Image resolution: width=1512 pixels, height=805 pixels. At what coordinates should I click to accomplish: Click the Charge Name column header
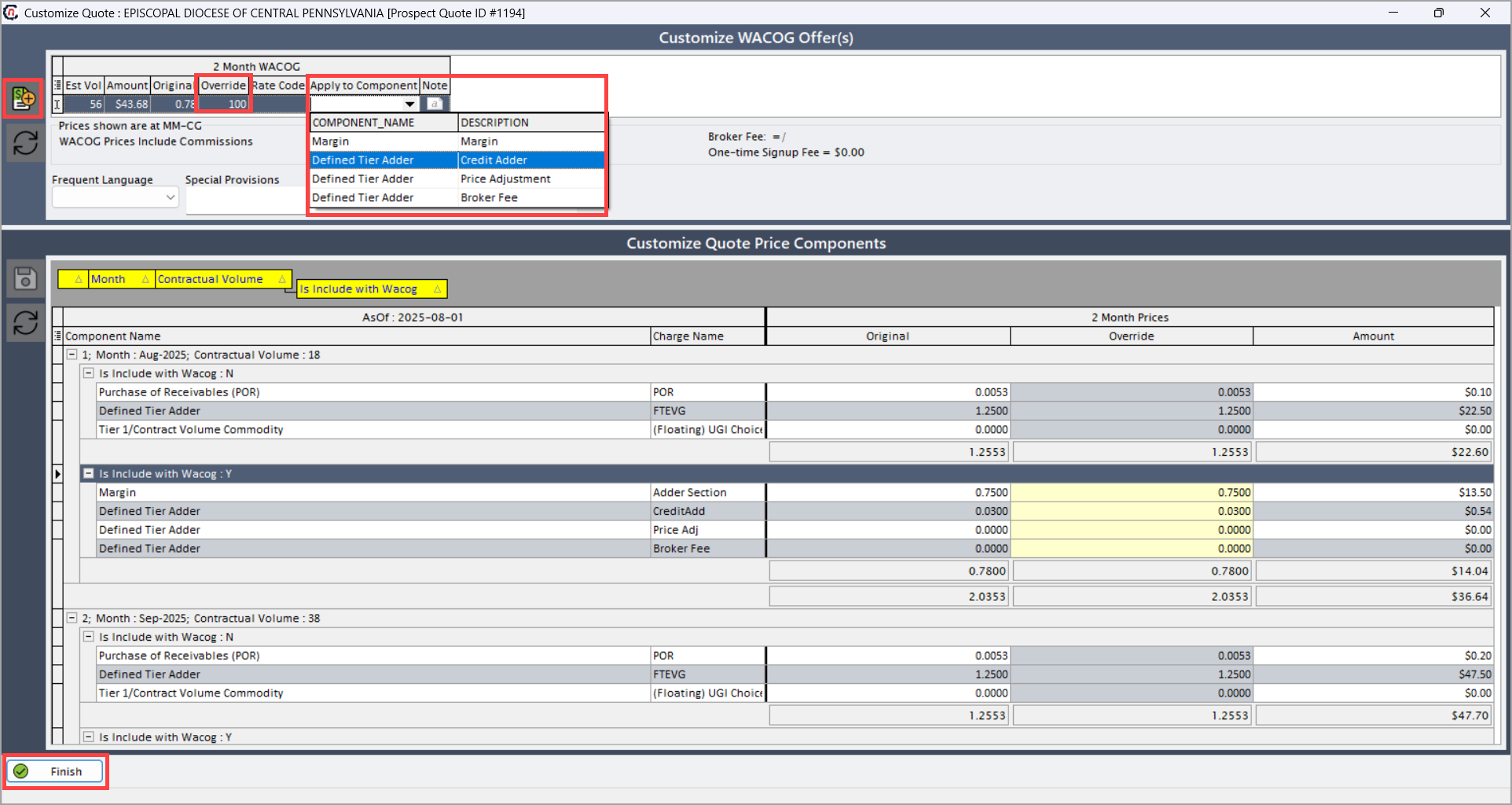[x=708, y=336]
